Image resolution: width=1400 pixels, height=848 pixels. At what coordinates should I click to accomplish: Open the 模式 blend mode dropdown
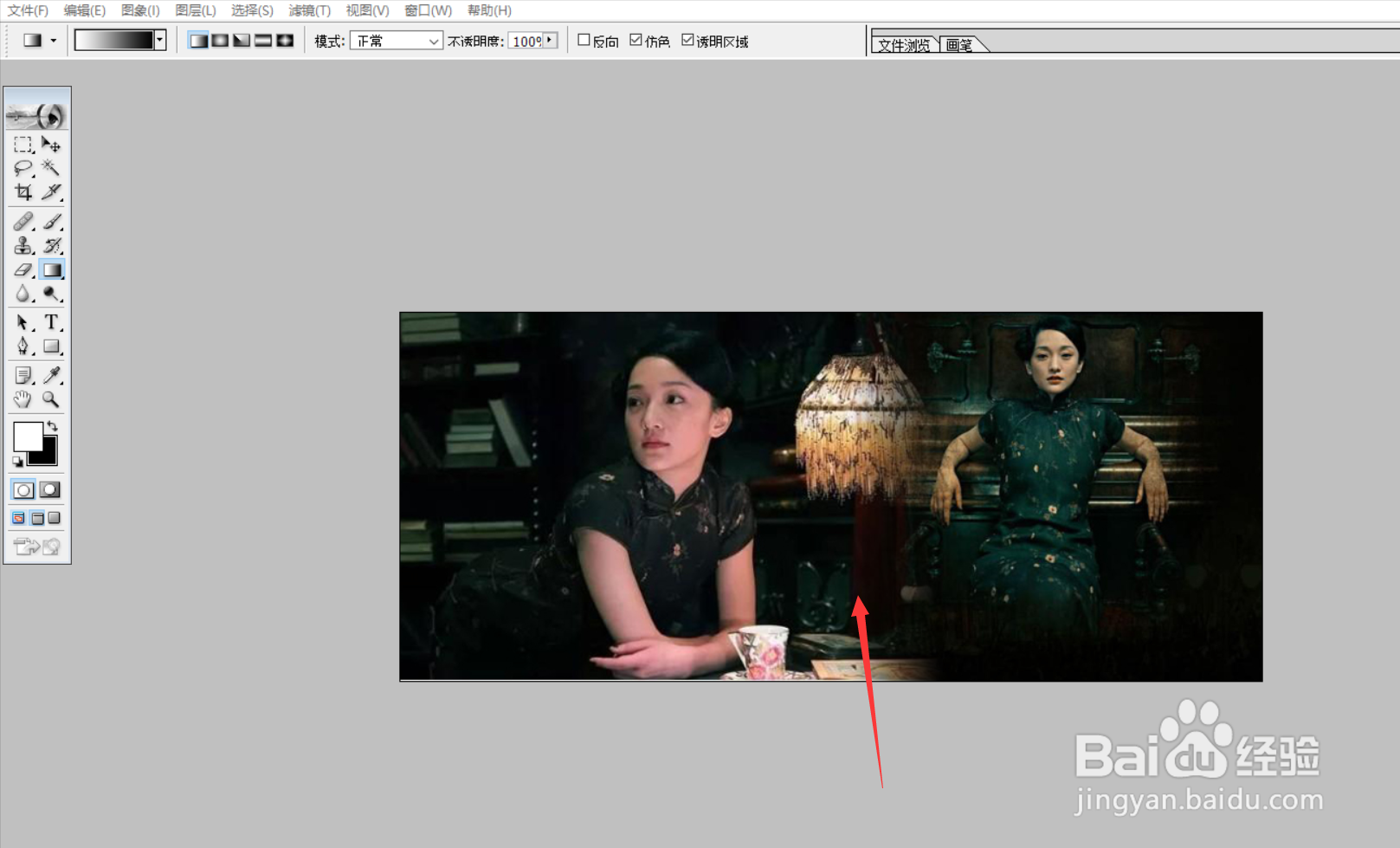coord(397,41)
